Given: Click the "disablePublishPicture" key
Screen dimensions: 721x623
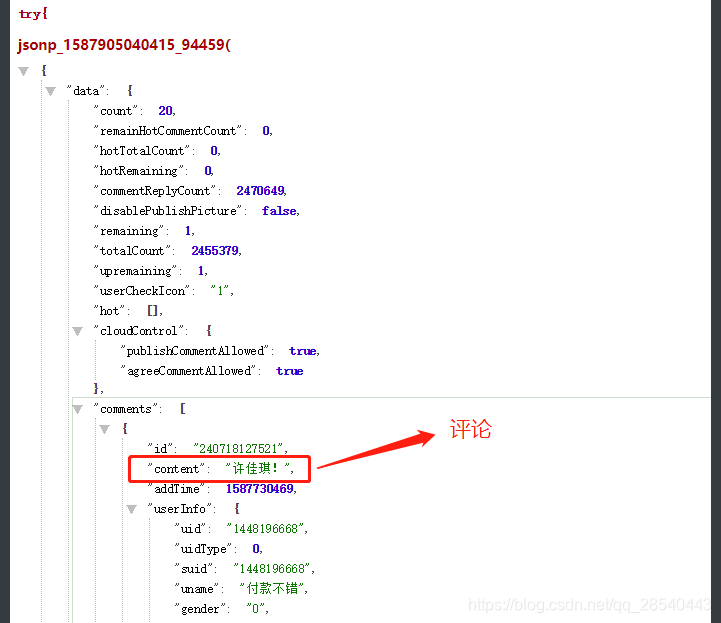Looking at the screenshot, I should [168, 211].
